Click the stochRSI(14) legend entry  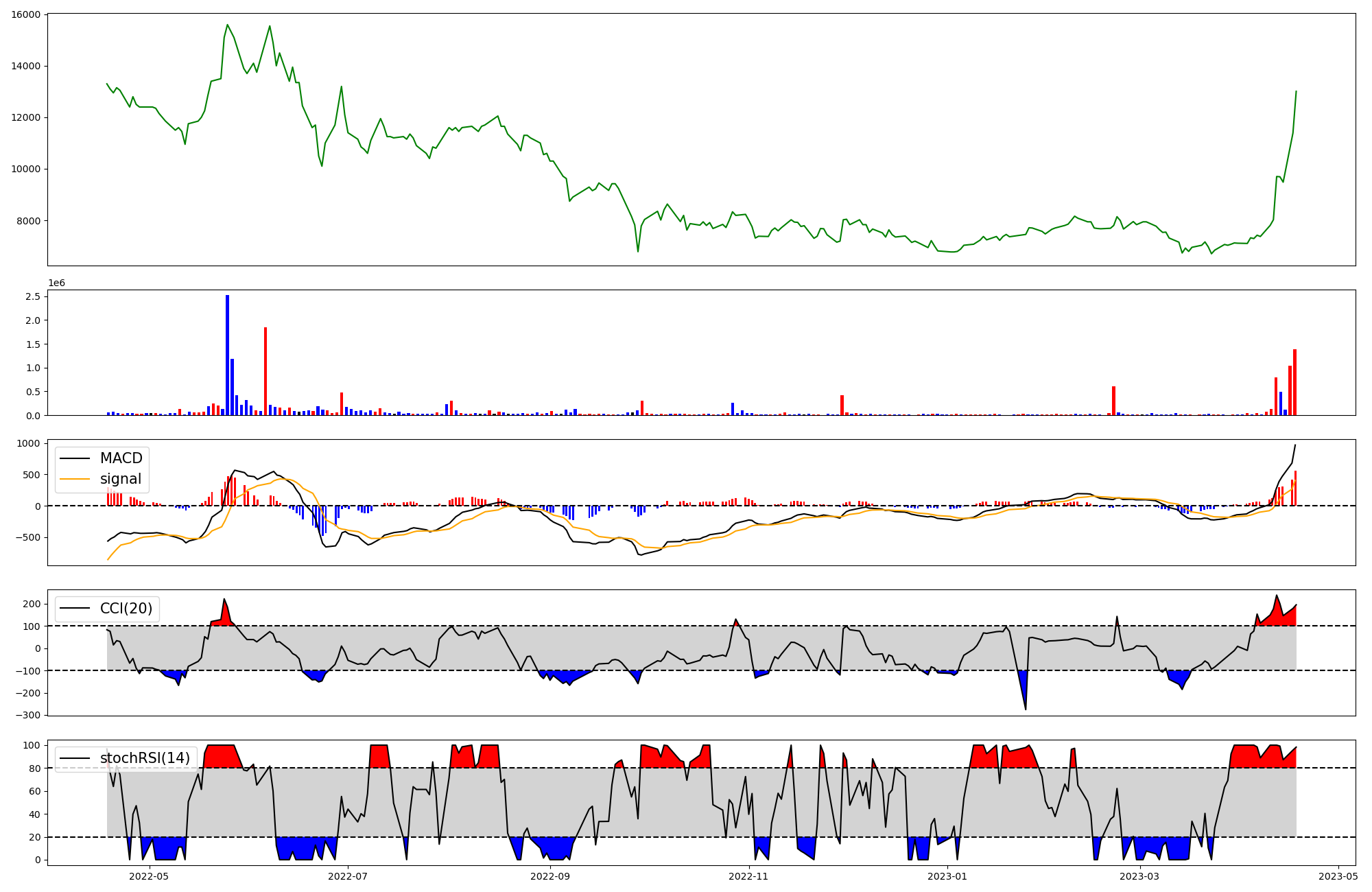point(145,758)
